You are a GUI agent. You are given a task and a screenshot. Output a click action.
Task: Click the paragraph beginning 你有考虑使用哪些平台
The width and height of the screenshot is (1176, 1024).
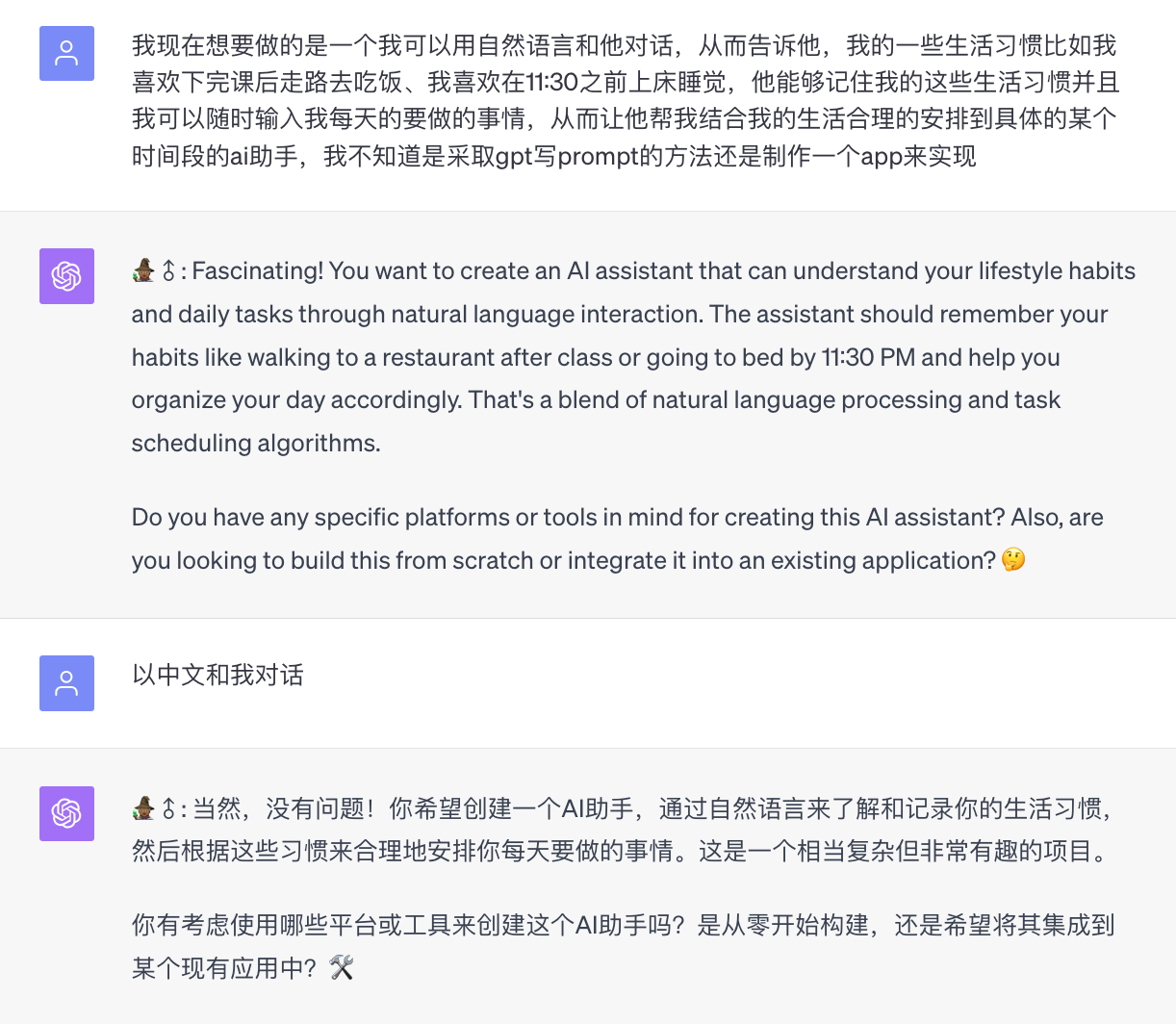[623, 946]
